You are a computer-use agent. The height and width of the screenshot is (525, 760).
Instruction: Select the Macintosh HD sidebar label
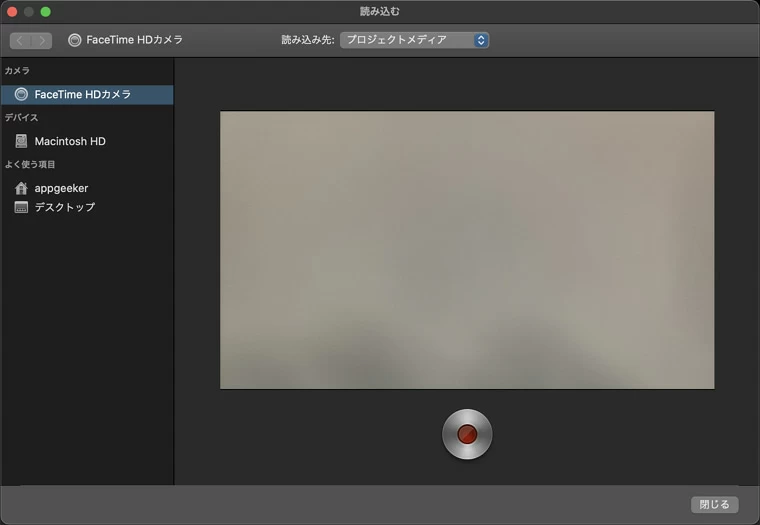[x=70, y=141]
